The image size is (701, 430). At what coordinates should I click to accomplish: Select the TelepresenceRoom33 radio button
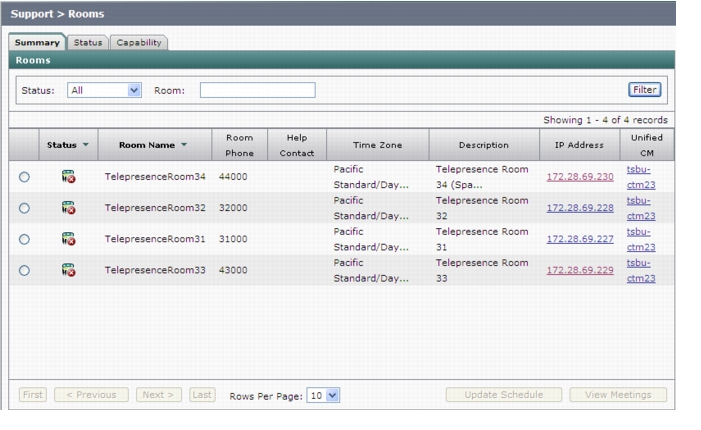[24, 270]
